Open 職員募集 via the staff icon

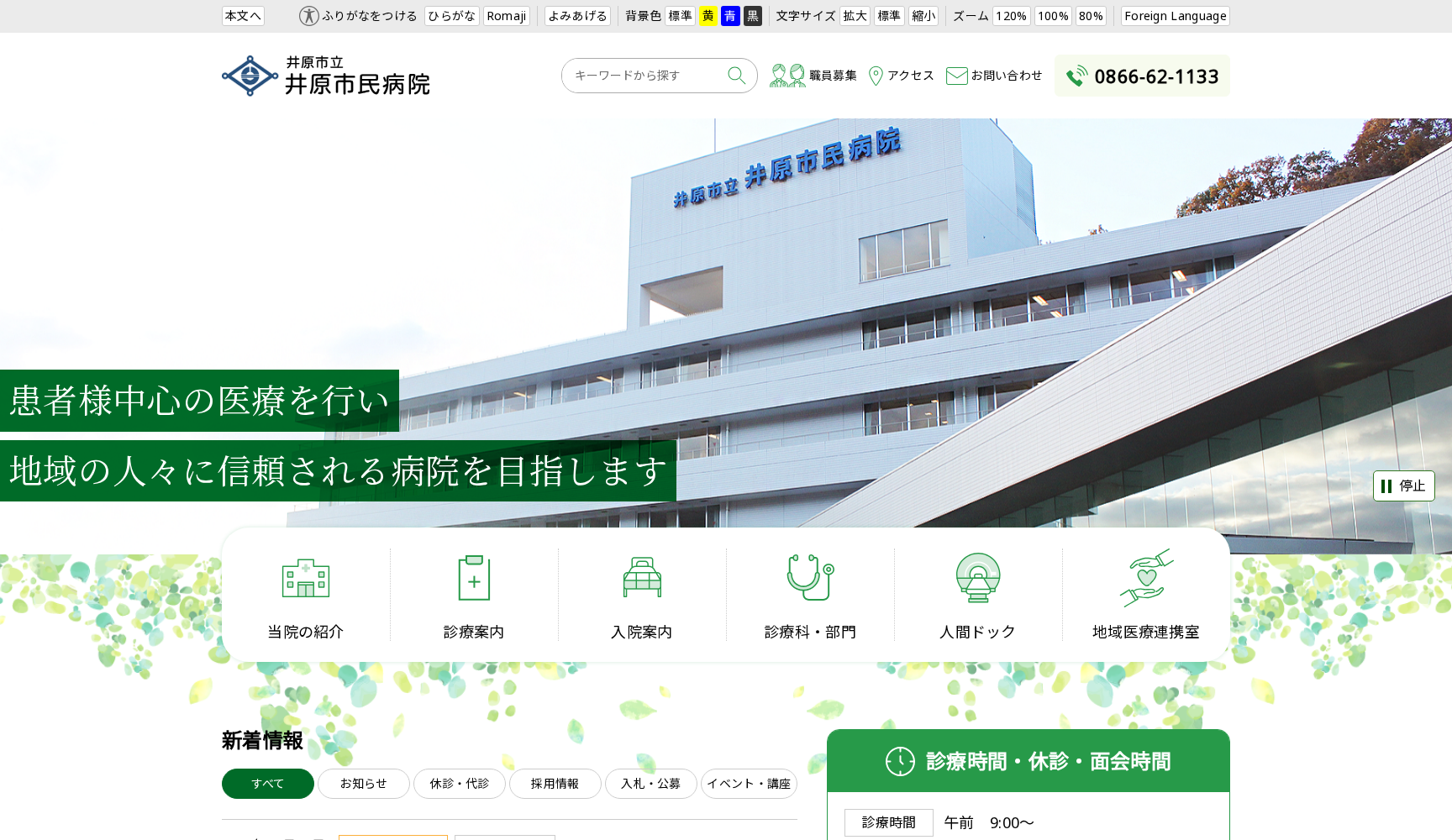[x=786, y=75]
